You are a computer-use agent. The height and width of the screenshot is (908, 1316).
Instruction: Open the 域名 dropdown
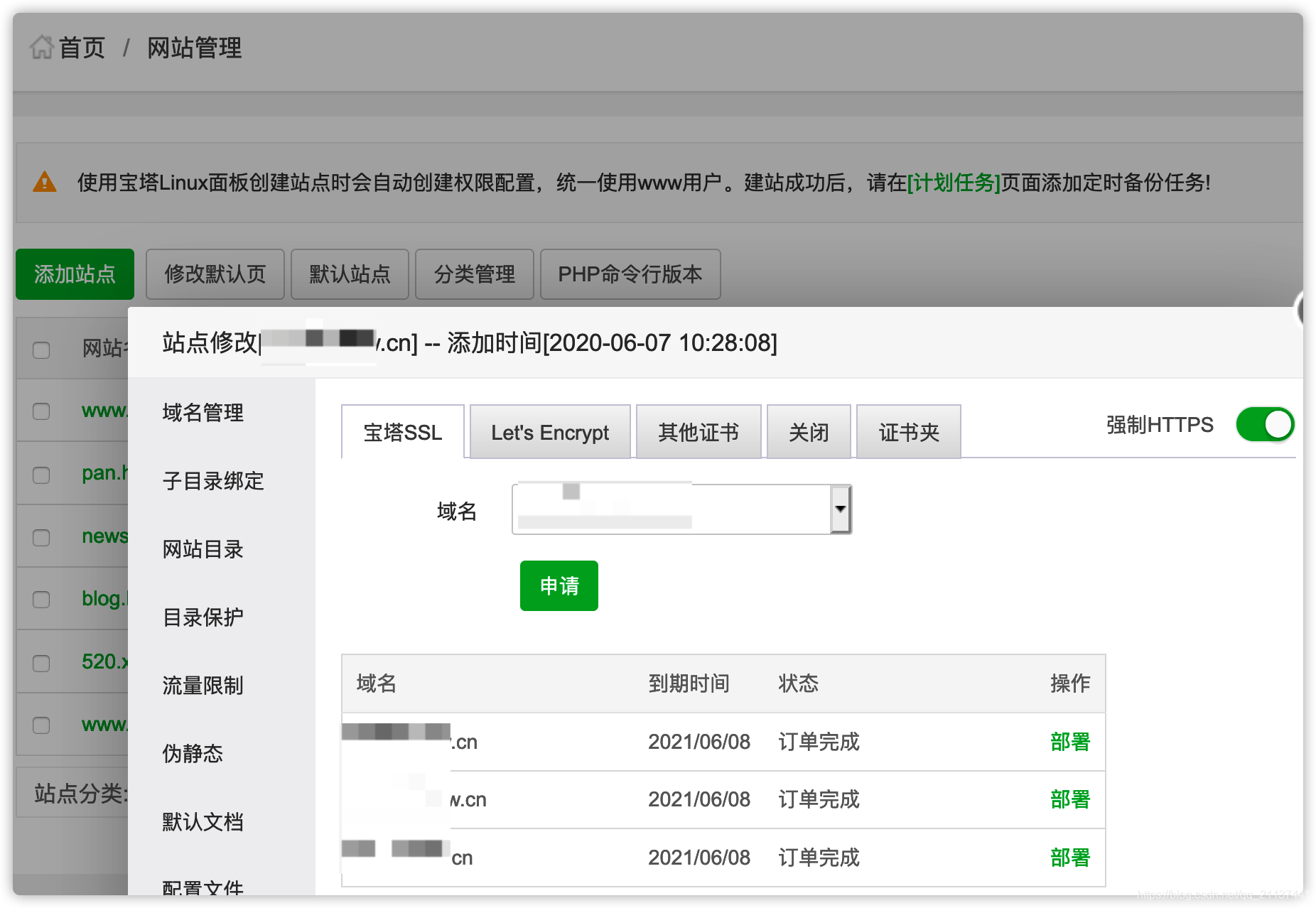681,509
